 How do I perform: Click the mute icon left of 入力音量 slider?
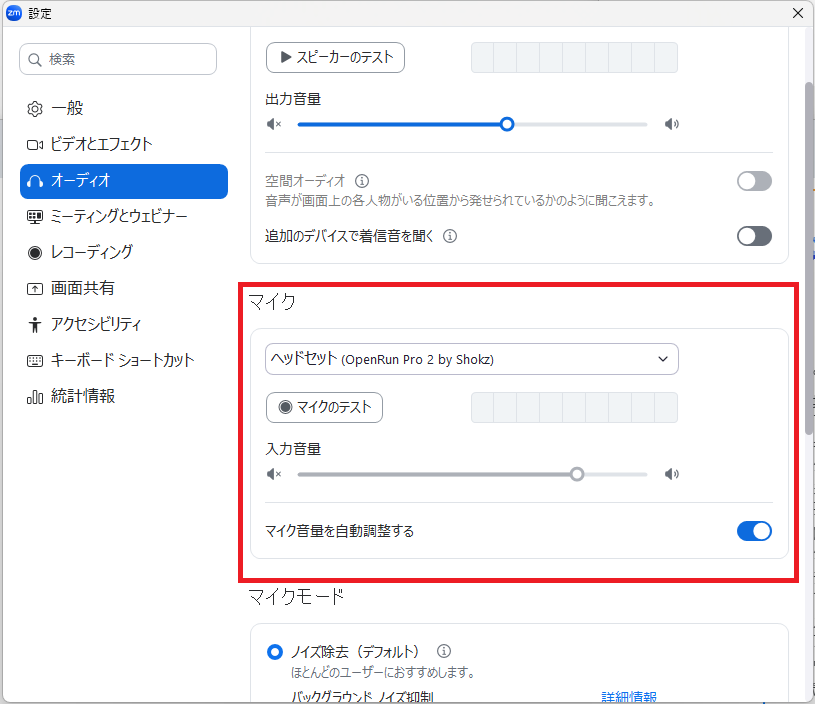click(x=274, y=474)
